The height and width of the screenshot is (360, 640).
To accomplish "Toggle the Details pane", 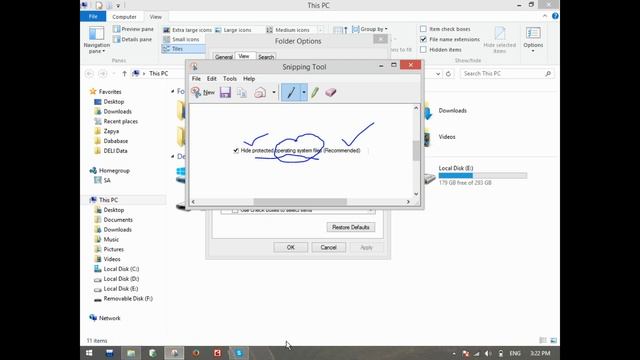I will pos(132,39).
